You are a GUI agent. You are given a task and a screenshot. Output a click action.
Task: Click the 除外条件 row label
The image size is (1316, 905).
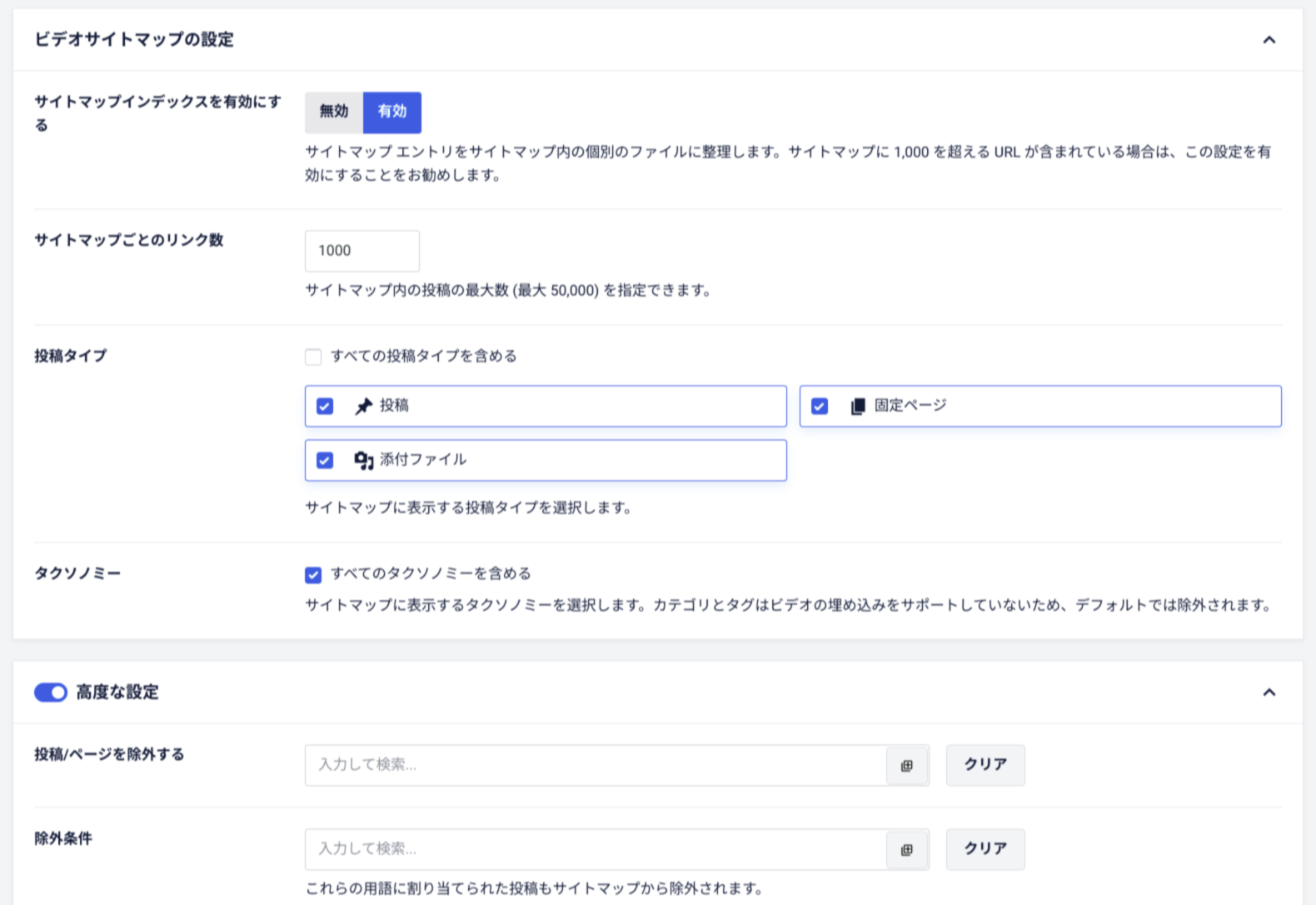(x=63, y=838)
